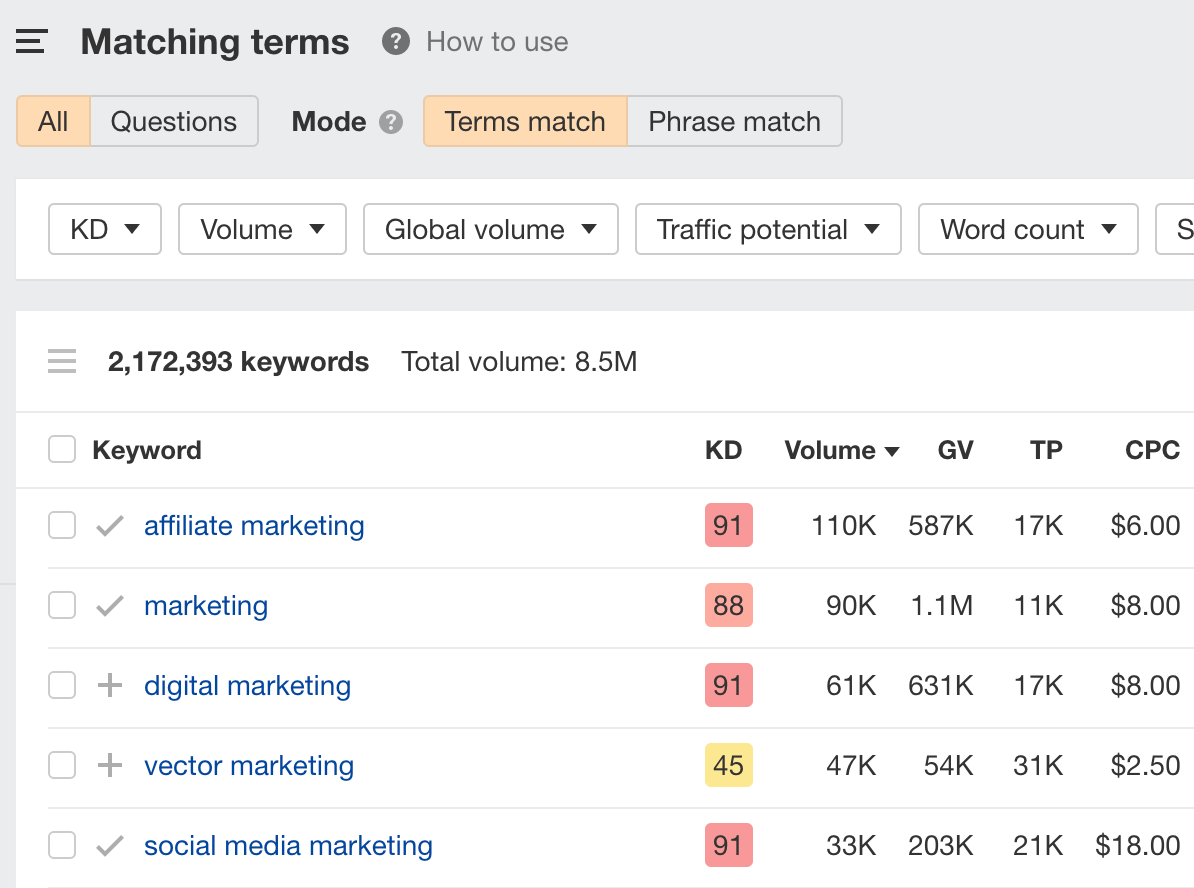Open the affiliate marketing keyword link
Image resolution: width=1194 pixels, height=888 pixels.
(253, 525)
